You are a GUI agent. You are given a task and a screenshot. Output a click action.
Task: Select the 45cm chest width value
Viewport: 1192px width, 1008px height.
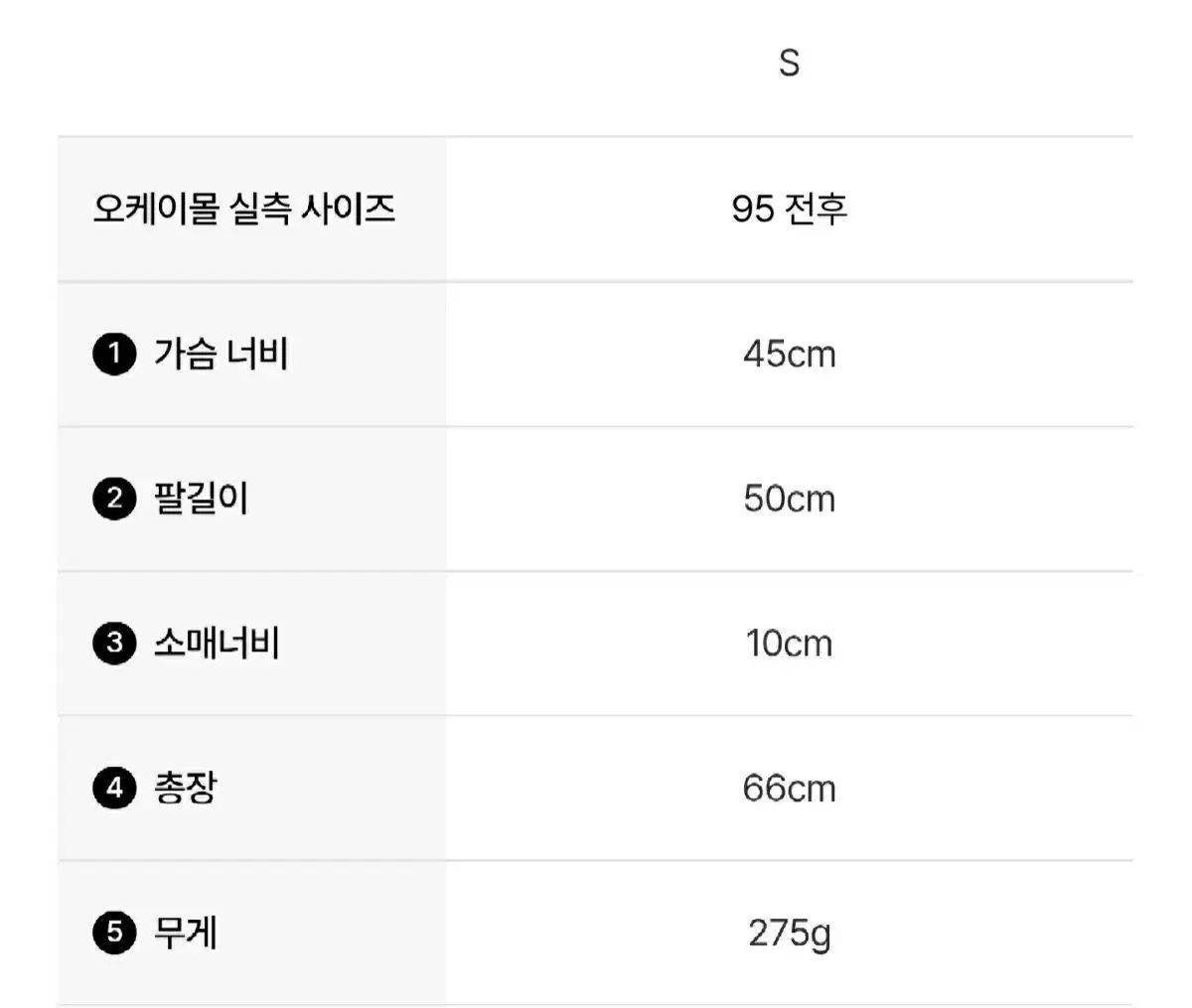(x=789, y=355)
